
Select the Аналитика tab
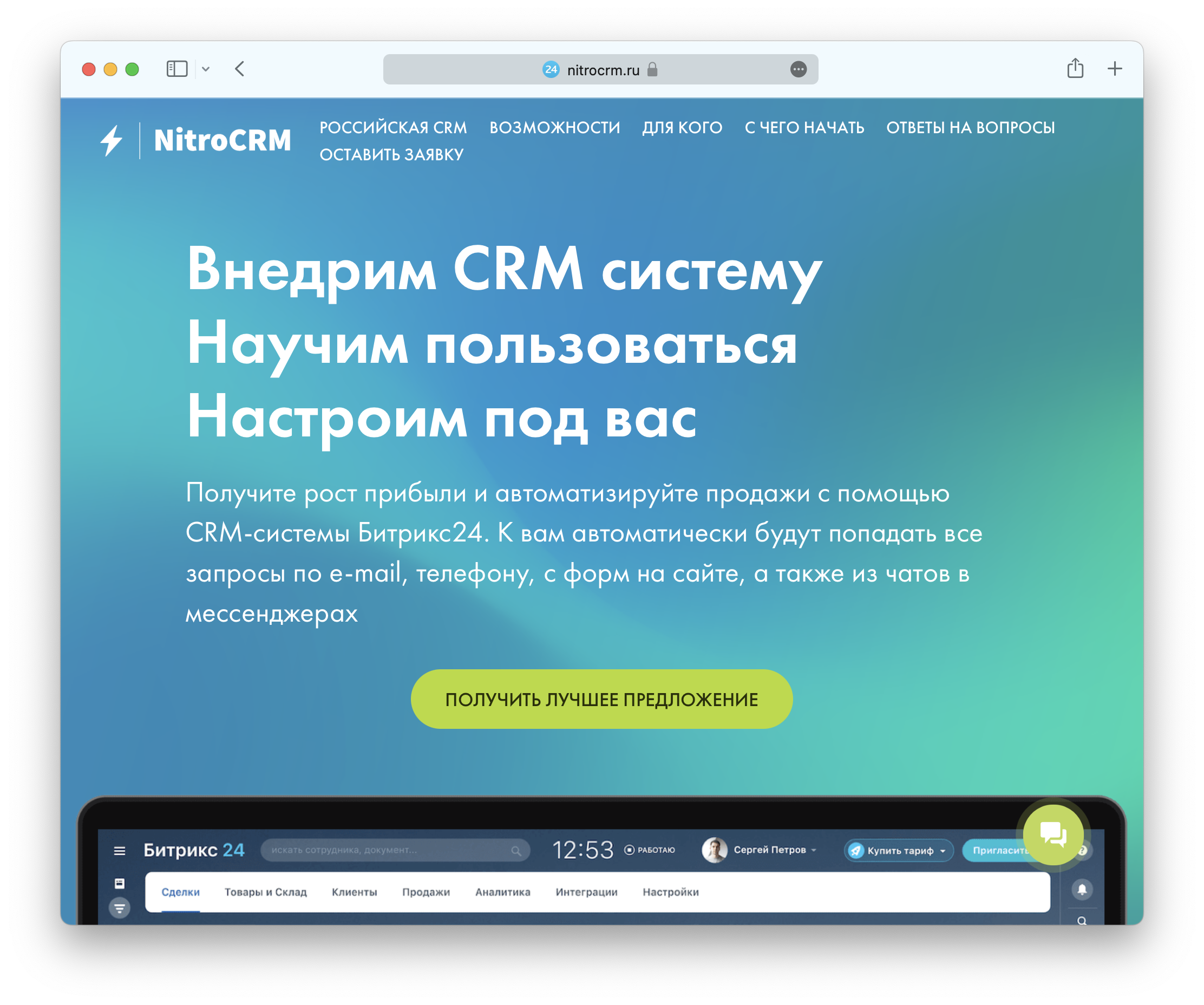coord(503,892)
